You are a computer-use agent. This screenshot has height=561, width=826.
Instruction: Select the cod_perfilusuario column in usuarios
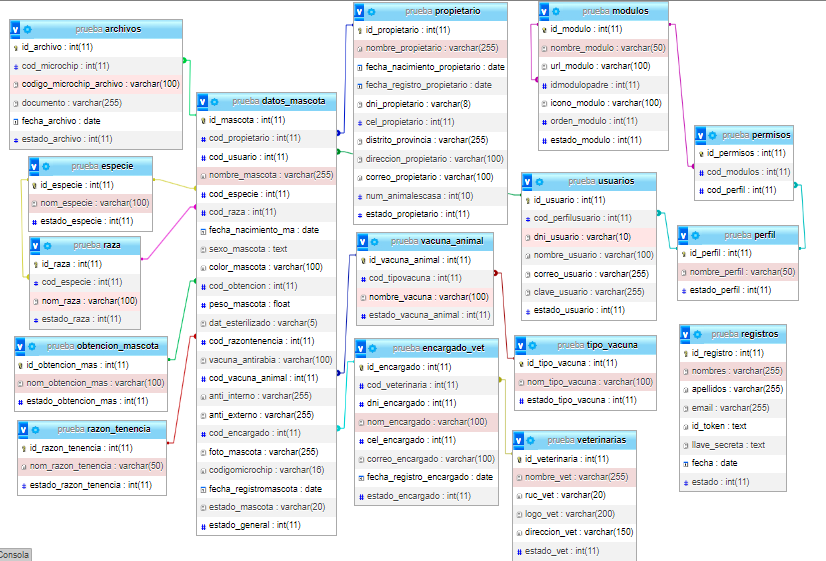(x=582, y=218)
